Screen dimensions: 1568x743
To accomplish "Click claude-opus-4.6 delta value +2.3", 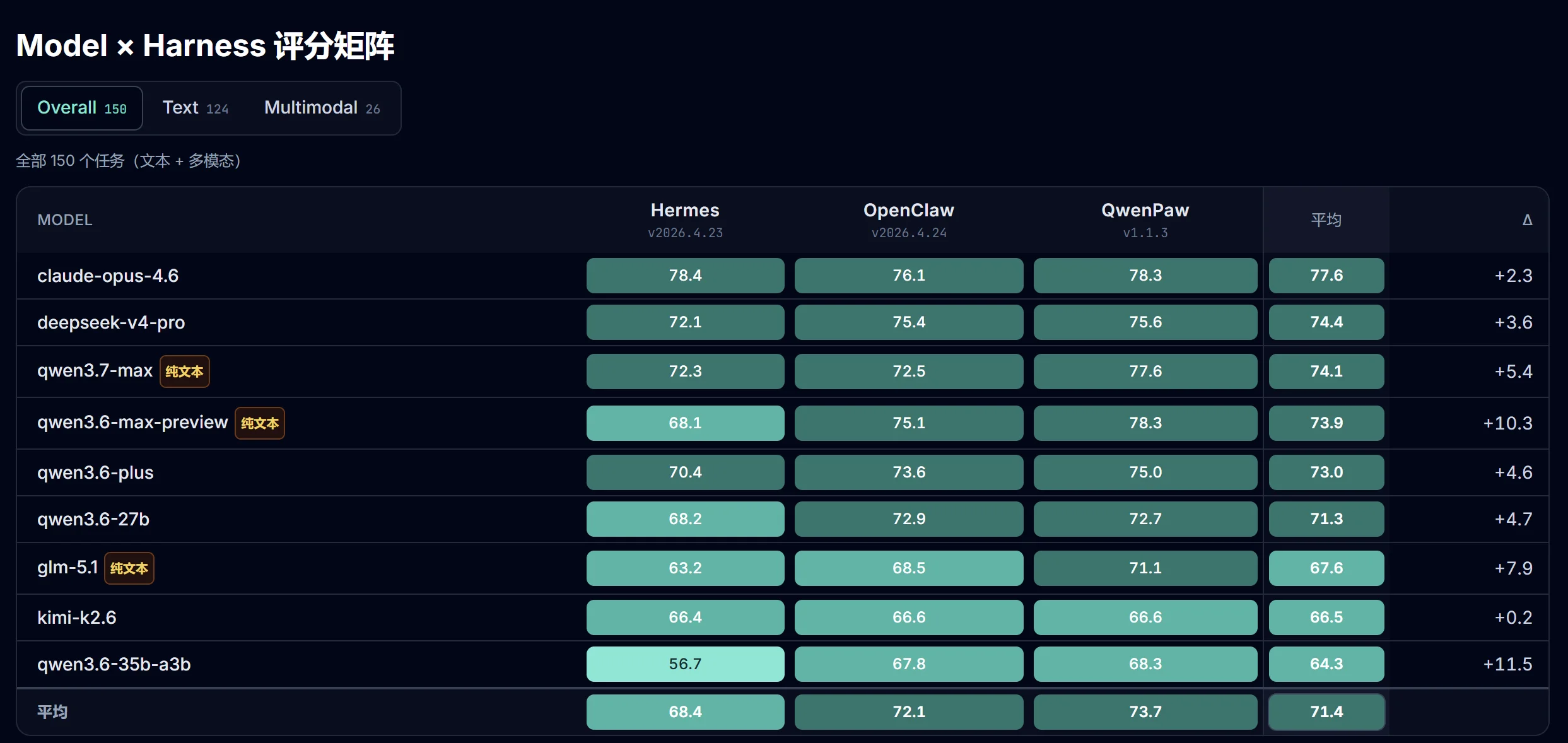I will click(x=1513, y=276).
